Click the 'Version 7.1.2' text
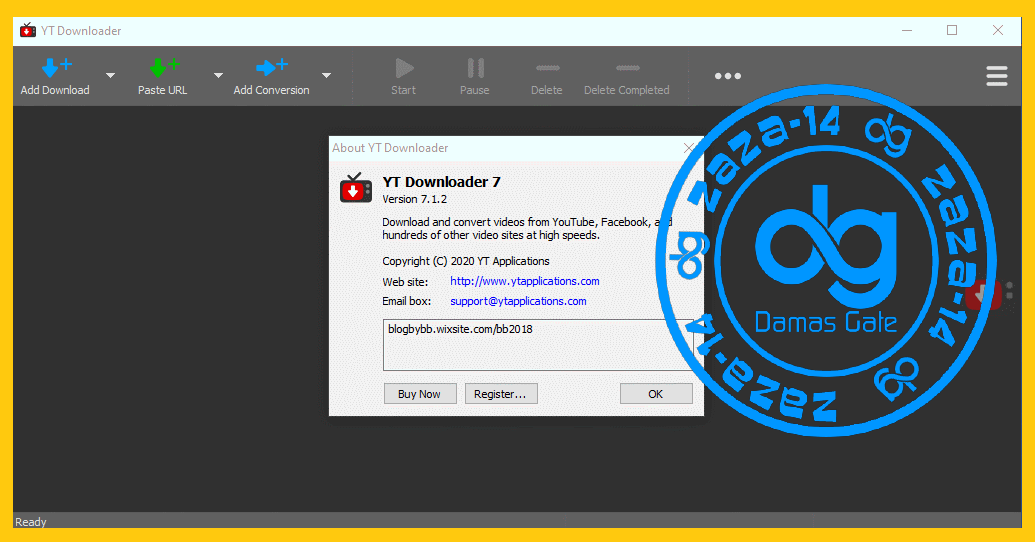This screenshot has width=1035, height=542. 415,199
